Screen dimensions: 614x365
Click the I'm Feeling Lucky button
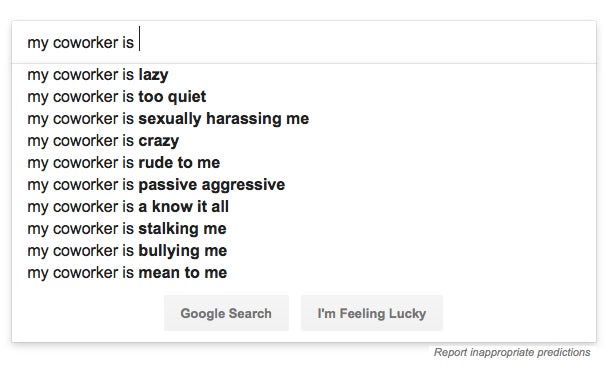(x=372, y=313)
